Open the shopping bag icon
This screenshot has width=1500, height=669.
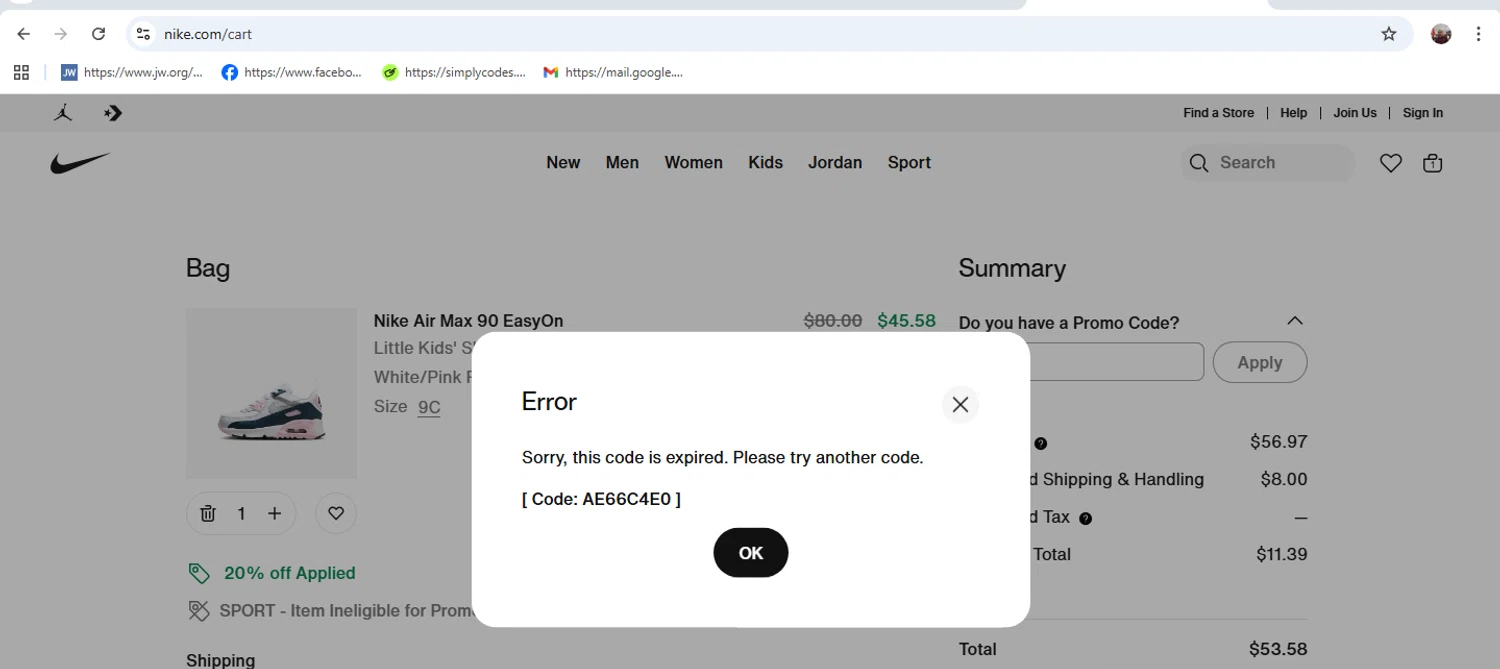point(1432,163)
